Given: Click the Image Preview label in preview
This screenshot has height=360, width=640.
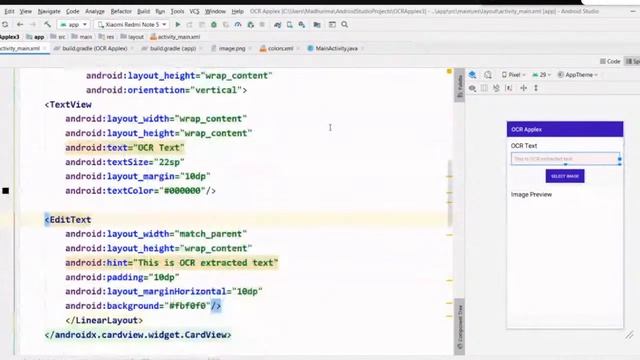Looking at the screenshot, I should (531, 195).
